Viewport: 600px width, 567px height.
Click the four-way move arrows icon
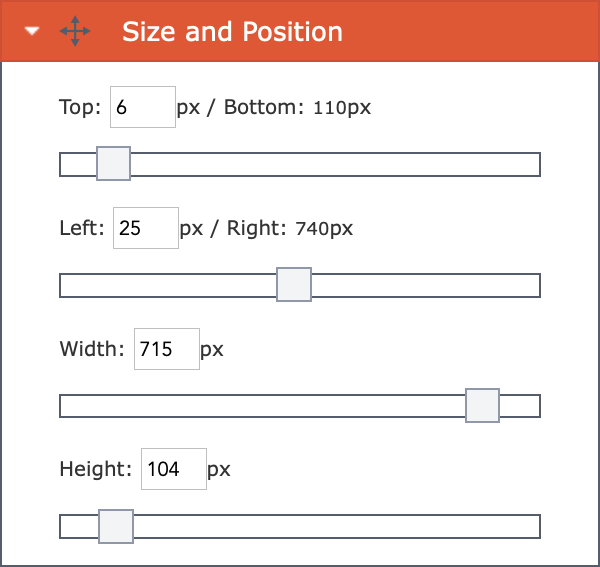click(x=75, y=31)
